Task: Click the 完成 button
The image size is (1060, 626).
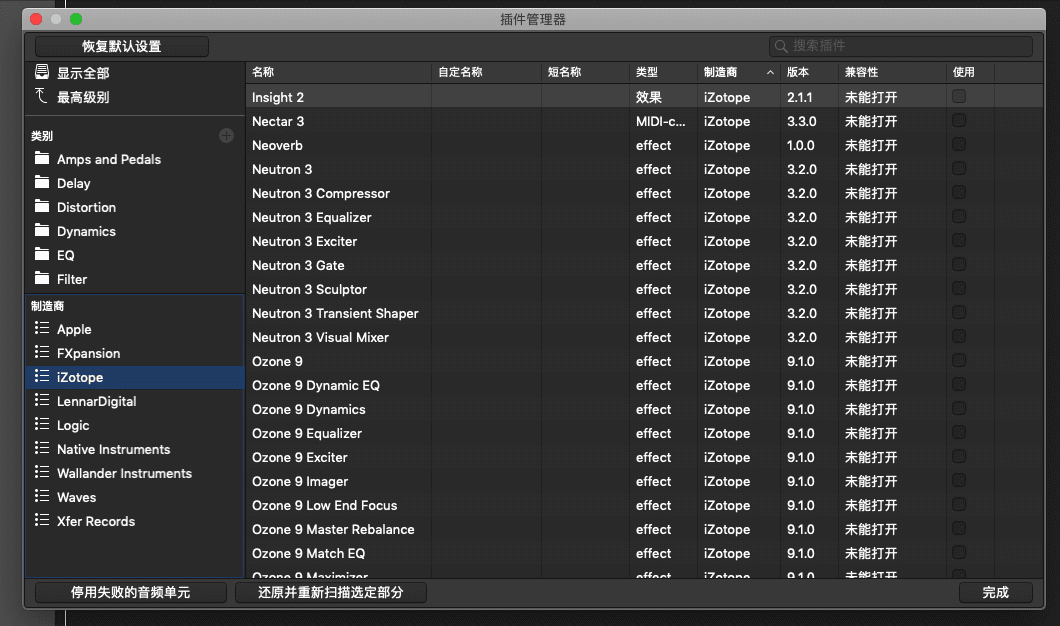Action: click(996, 592)
